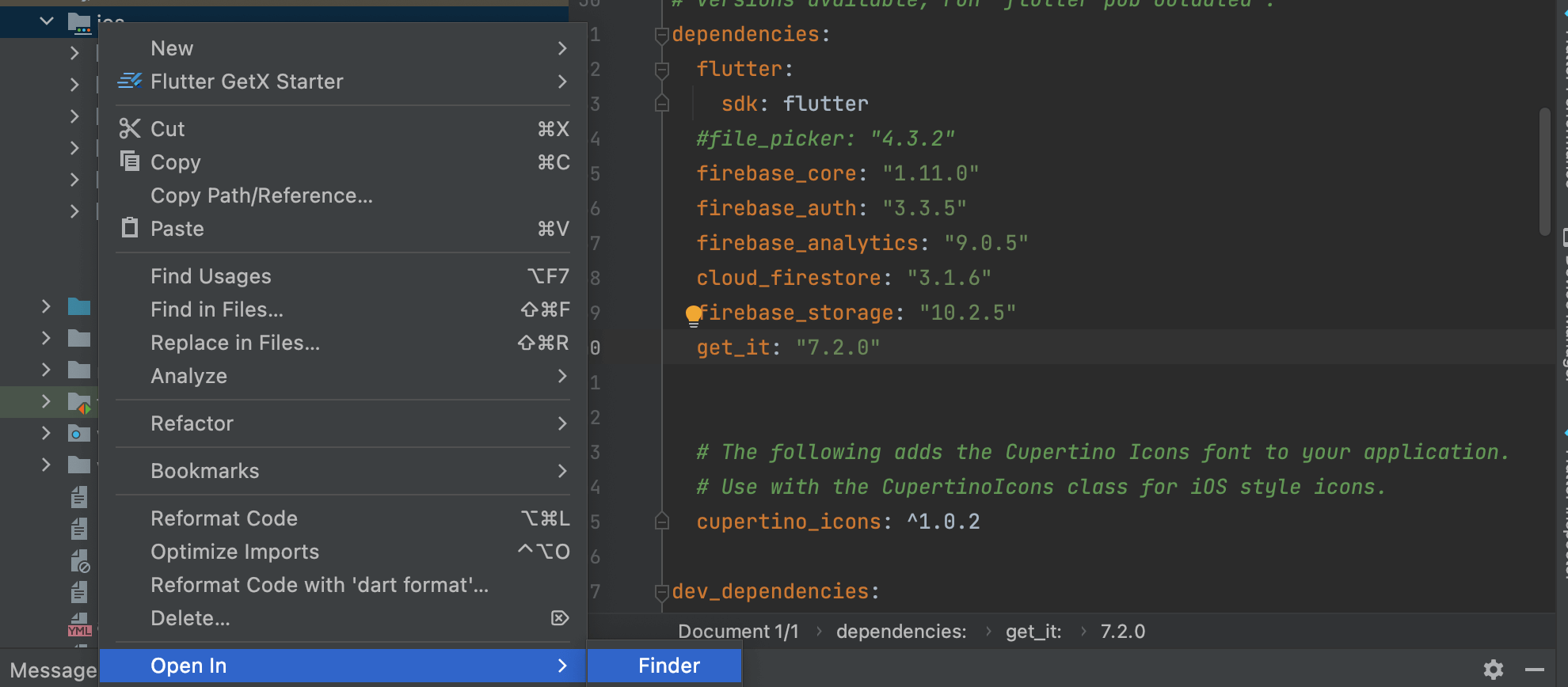Click the Cut scissors icon

point(130,129)
